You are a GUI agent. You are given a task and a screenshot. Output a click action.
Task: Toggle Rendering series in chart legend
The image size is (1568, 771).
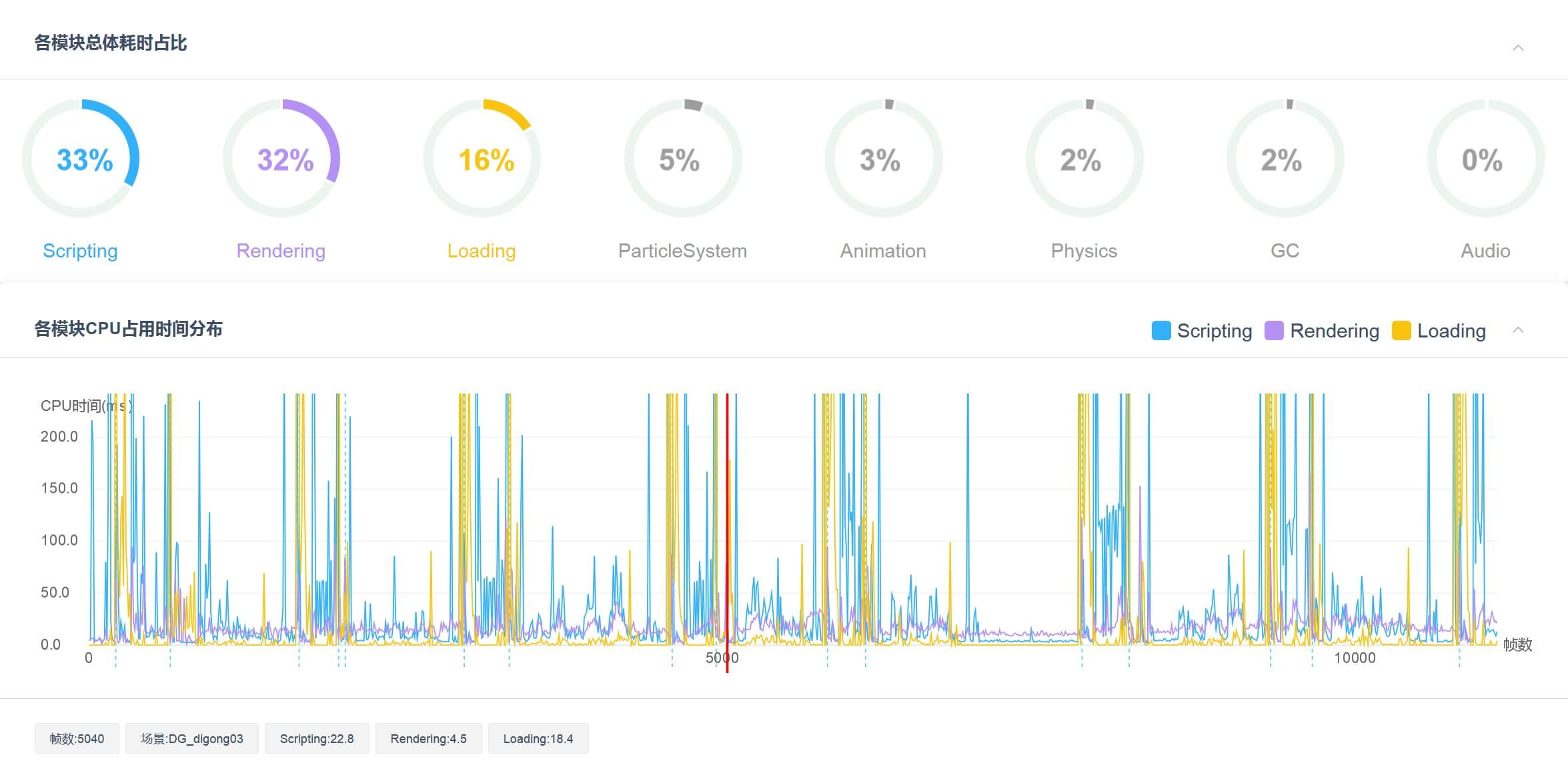[1322, 331]
